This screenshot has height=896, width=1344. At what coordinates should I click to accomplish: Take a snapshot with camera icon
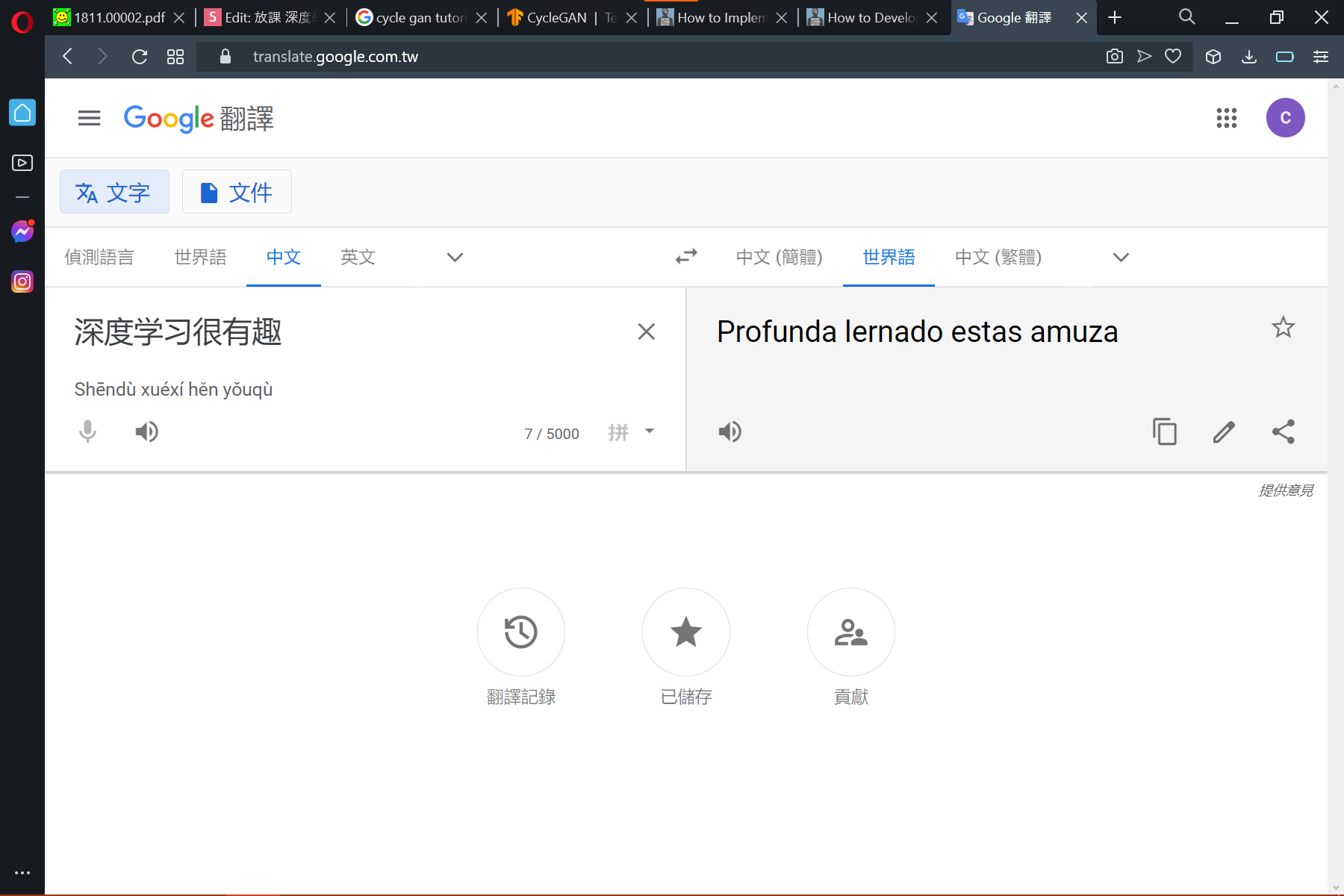pyautogui.click(x=1114, y=56)
